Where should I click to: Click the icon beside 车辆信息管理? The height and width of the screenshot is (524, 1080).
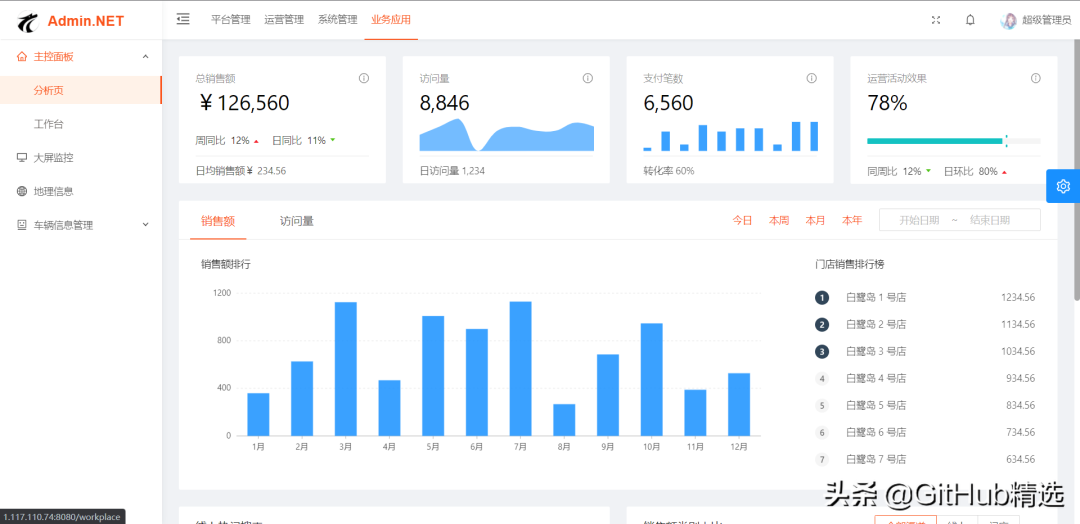pos(22,225)
